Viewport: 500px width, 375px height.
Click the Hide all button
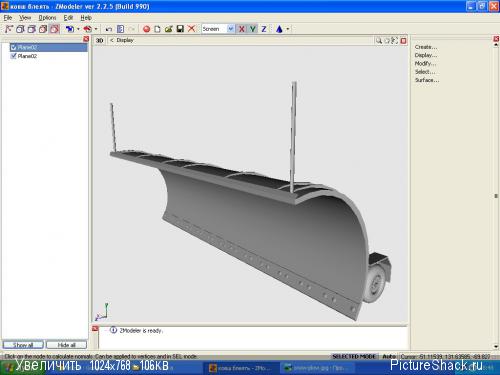(66, 345)
